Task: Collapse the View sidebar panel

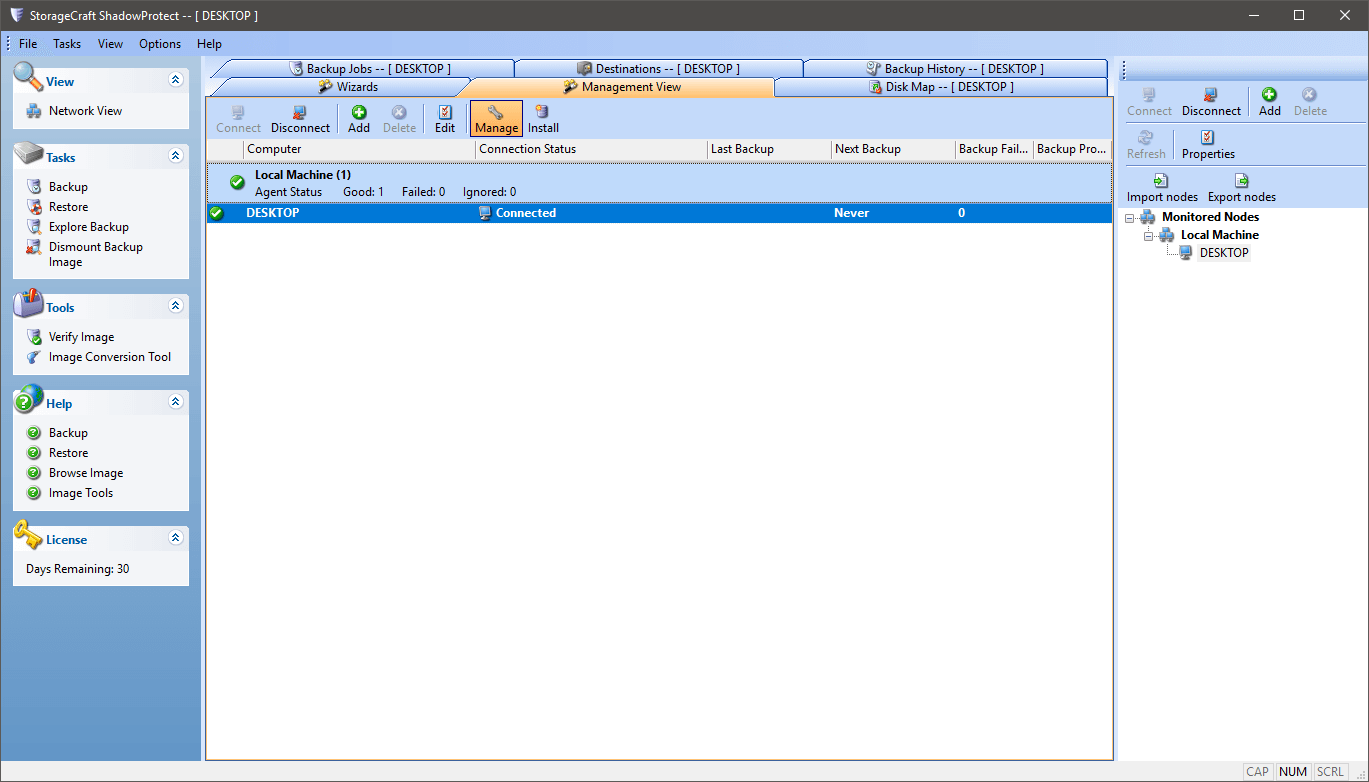Action: [x=176, y=80]
